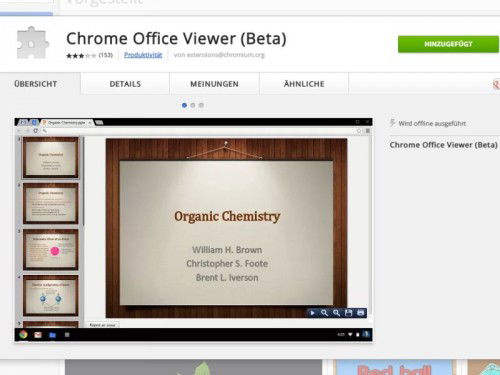Click the star rating of the extension
This screenshot has width=500, height=375.
(x=81, y=56)
